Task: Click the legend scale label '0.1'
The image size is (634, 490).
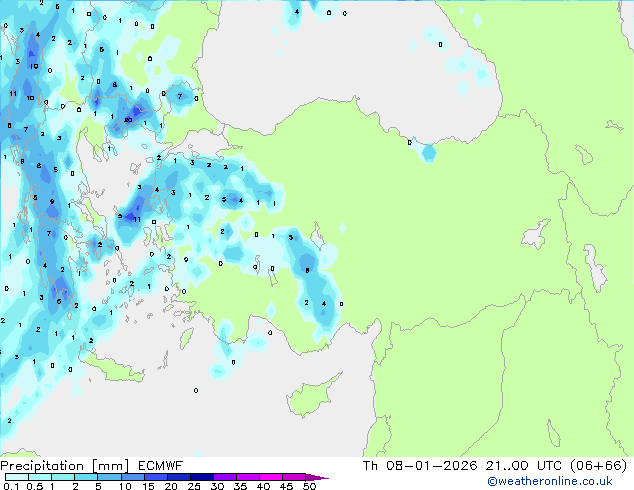Action: 11,486
